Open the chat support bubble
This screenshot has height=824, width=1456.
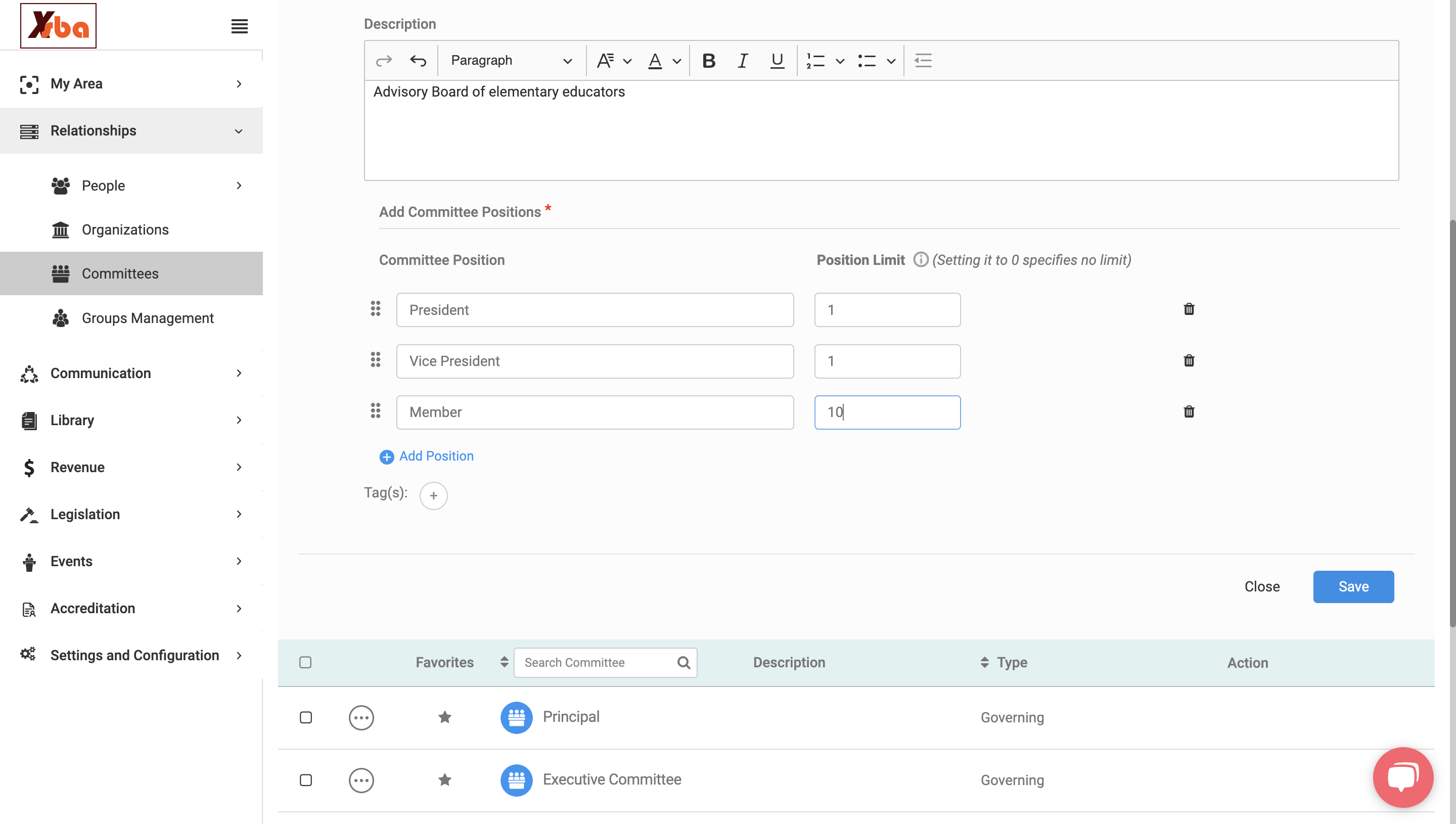[1403, 777]
